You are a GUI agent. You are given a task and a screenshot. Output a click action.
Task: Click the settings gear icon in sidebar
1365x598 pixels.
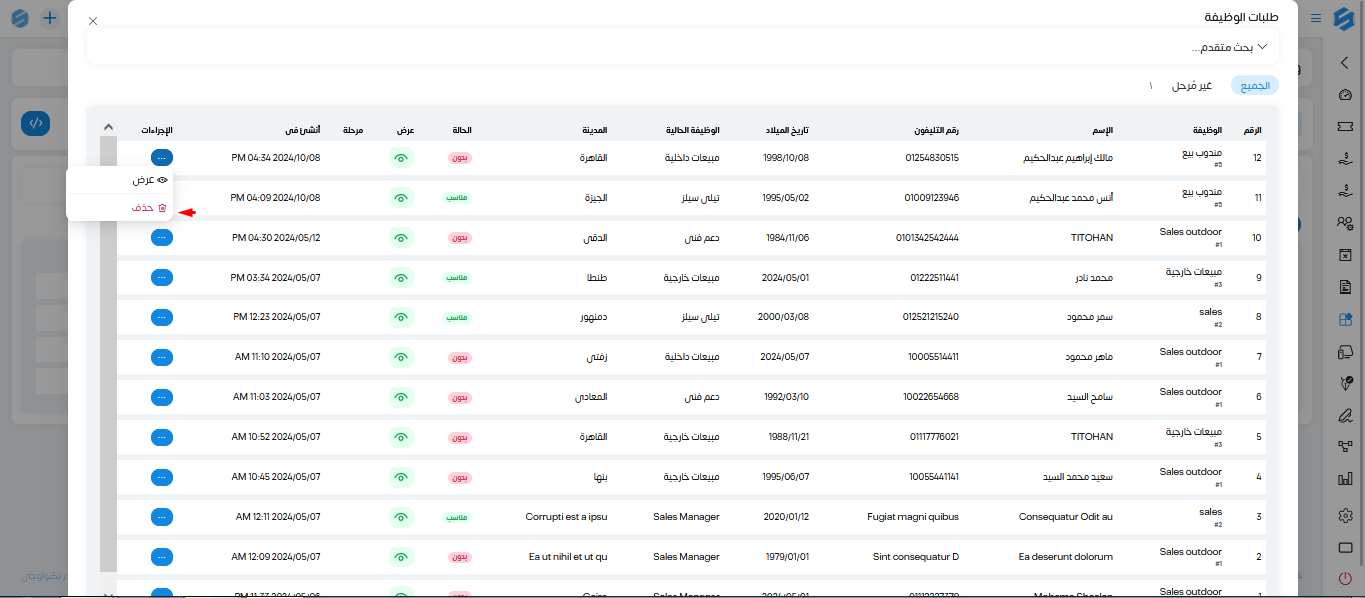tap(1345, 515)
